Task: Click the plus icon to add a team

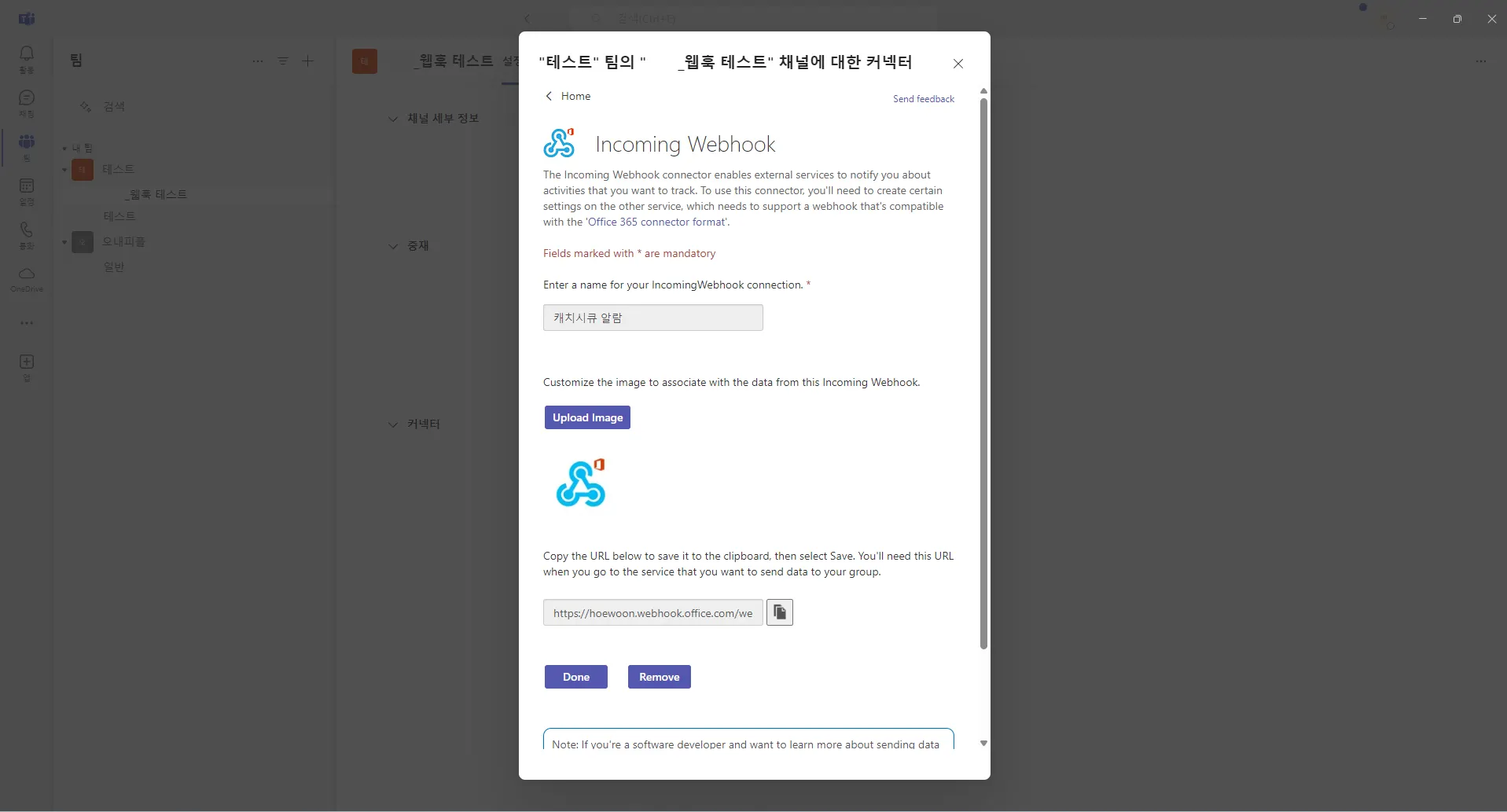Action: tap(308, 61)
